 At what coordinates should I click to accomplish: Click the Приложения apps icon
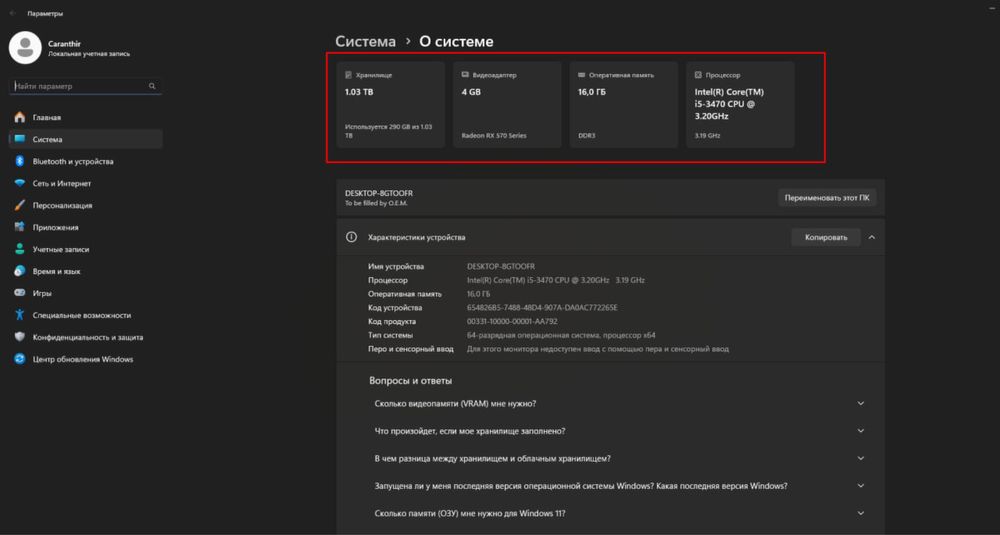pos(20,227)
